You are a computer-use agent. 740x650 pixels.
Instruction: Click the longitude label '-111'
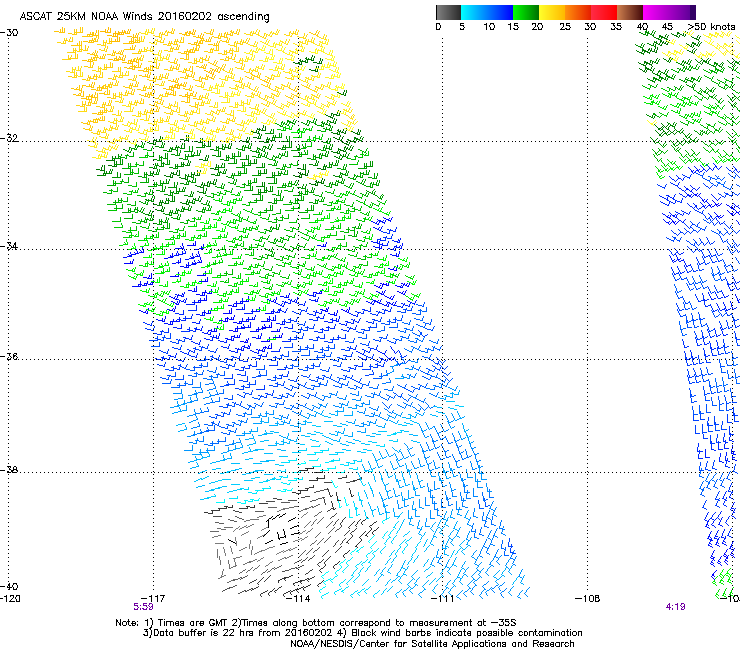[x=442, y=599]
